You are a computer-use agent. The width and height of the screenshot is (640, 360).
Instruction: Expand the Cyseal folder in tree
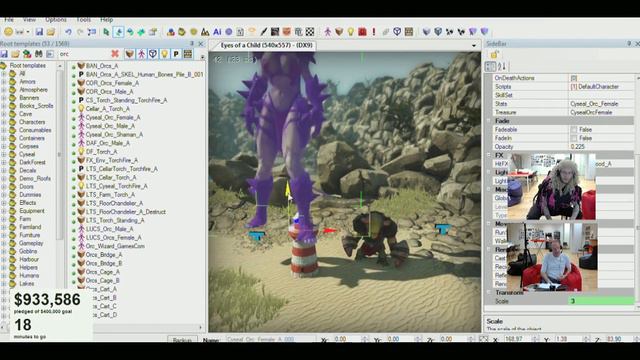3,154
